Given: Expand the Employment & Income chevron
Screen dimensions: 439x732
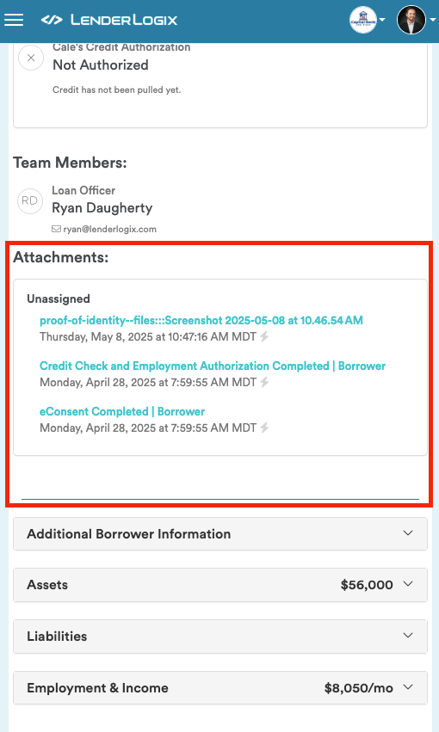Looking at the screenshot, I should click(x=408, y=687).
